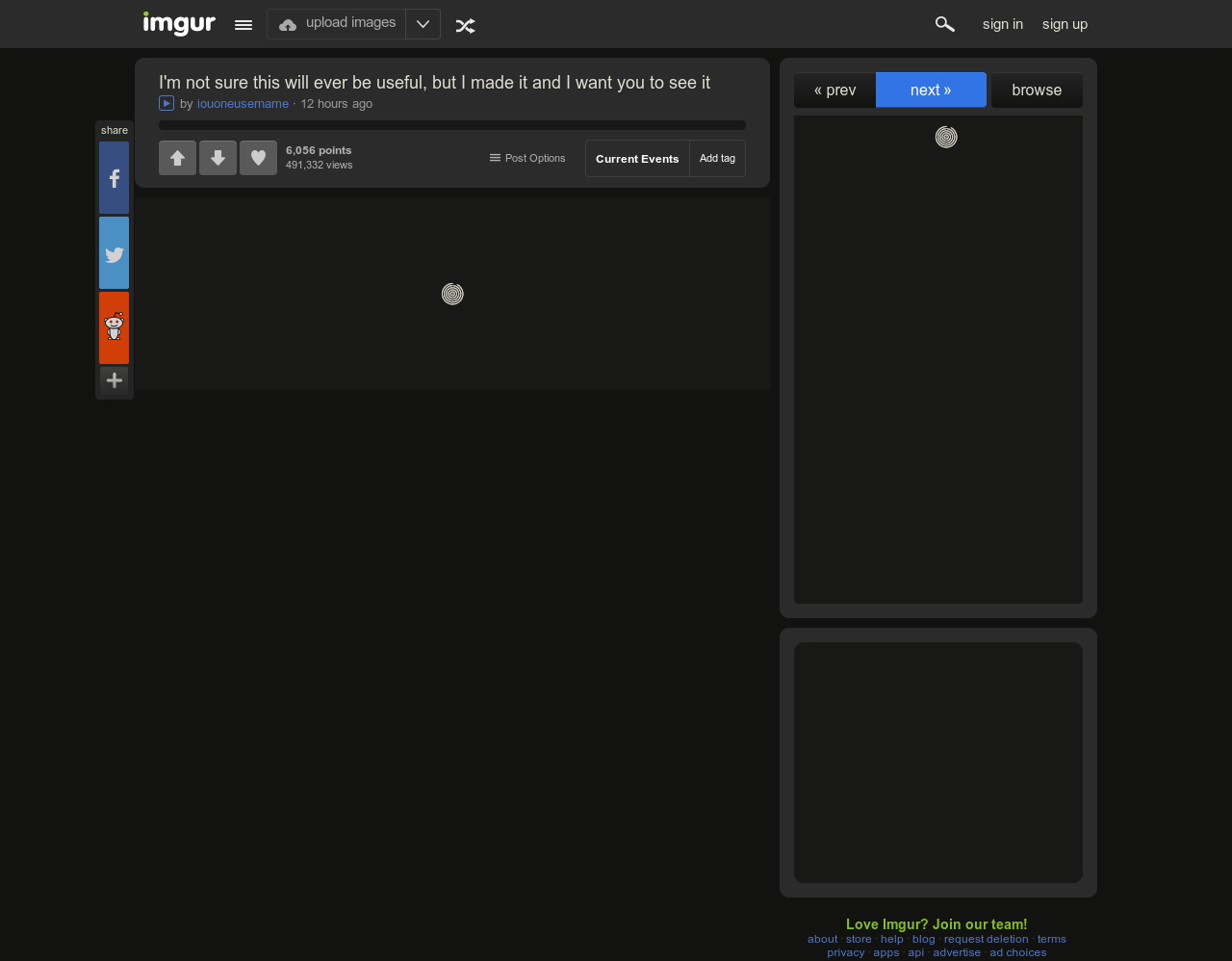1232x961 pixels.
Task: Click request deletion footer link
Action: tap(987, 939)
